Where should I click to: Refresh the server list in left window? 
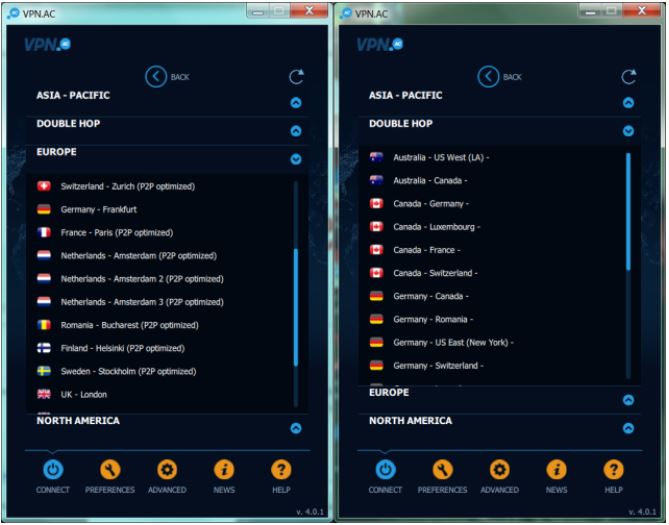tap(296, 77)
